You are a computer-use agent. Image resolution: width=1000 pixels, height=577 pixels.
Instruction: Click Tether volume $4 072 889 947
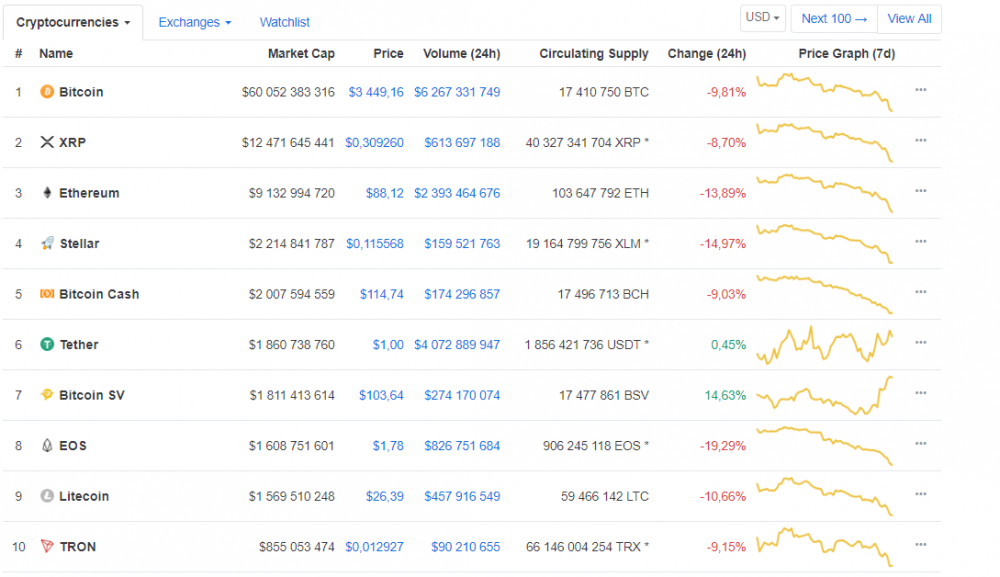[x=457, y=344]
